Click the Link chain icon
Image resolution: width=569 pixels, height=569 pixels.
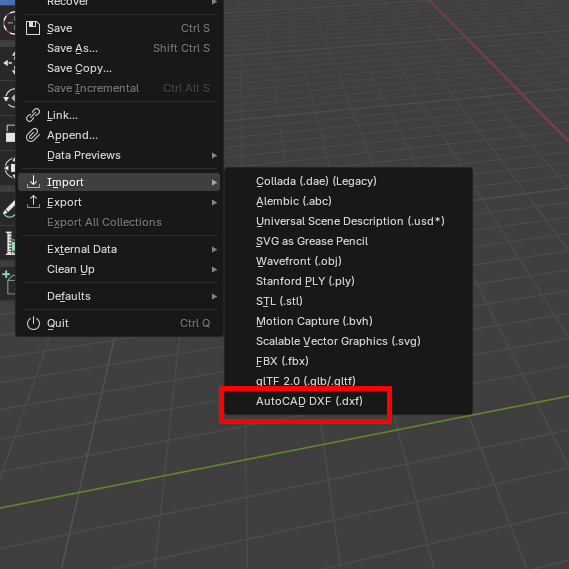pos(33,115)
